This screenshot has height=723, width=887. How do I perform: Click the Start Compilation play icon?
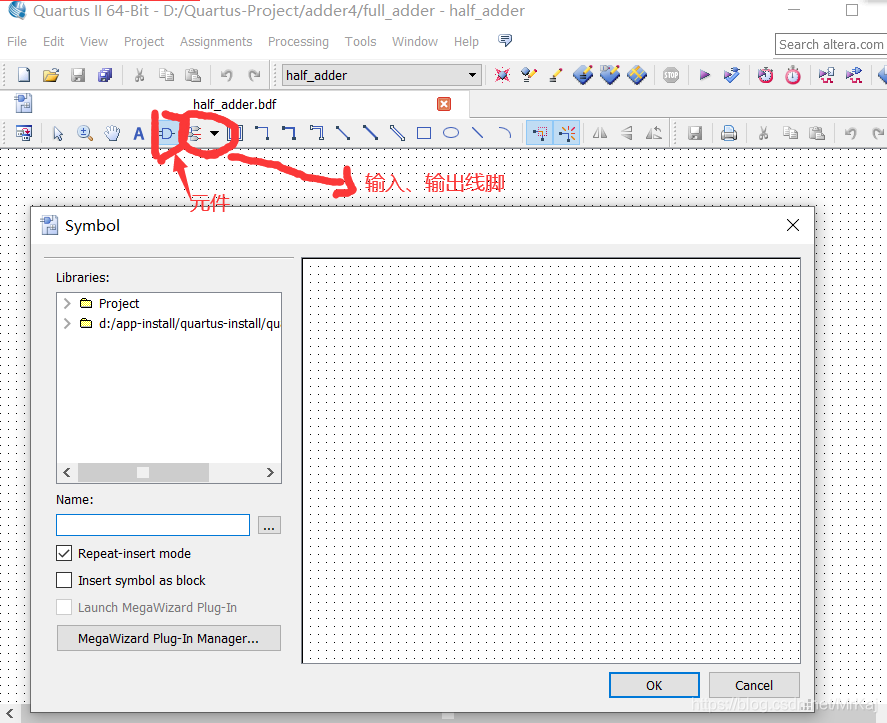pyautogui.click(x=704, y=75)
